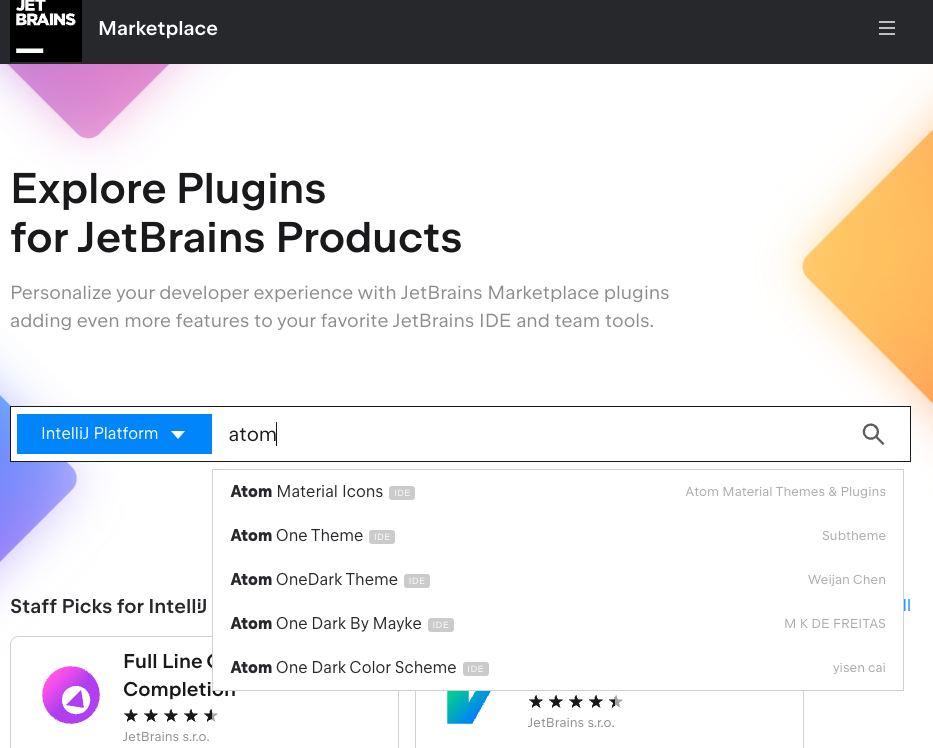Click the star rating under Full Line Completion

click(171, 715)
